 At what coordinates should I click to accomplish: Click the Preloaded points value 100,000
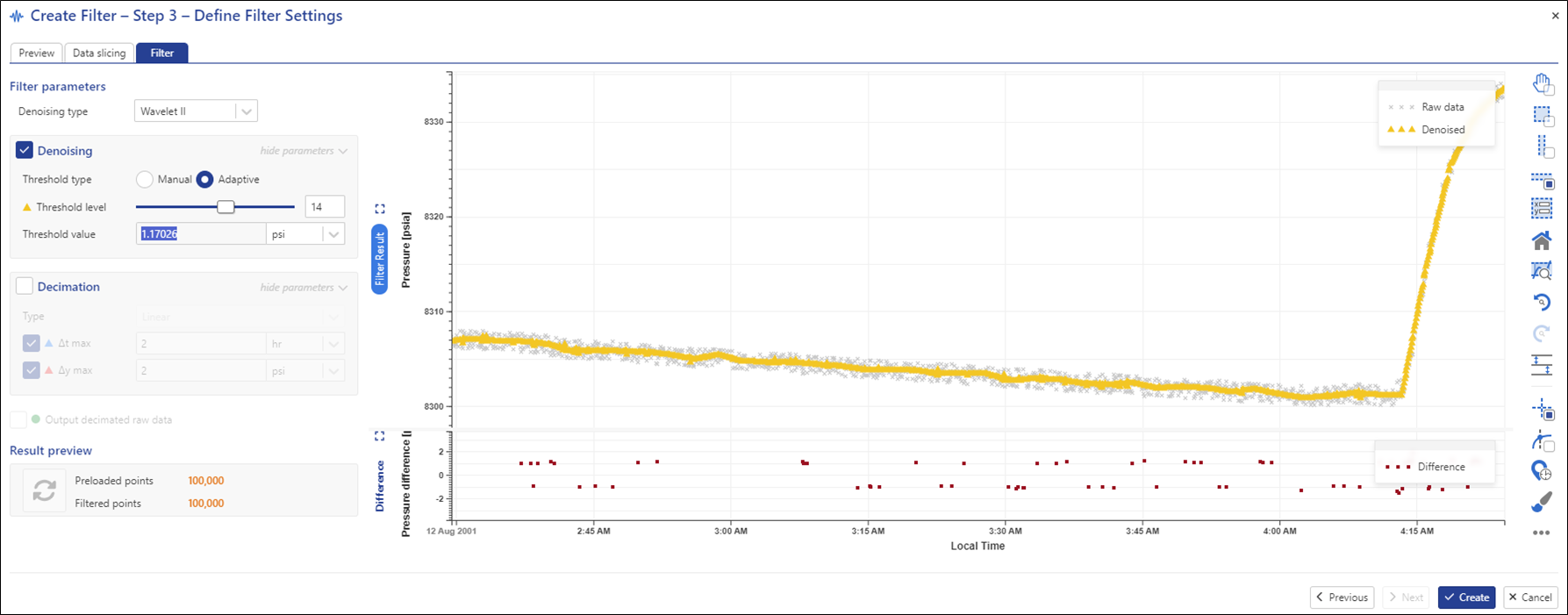[x=206, y=481]
